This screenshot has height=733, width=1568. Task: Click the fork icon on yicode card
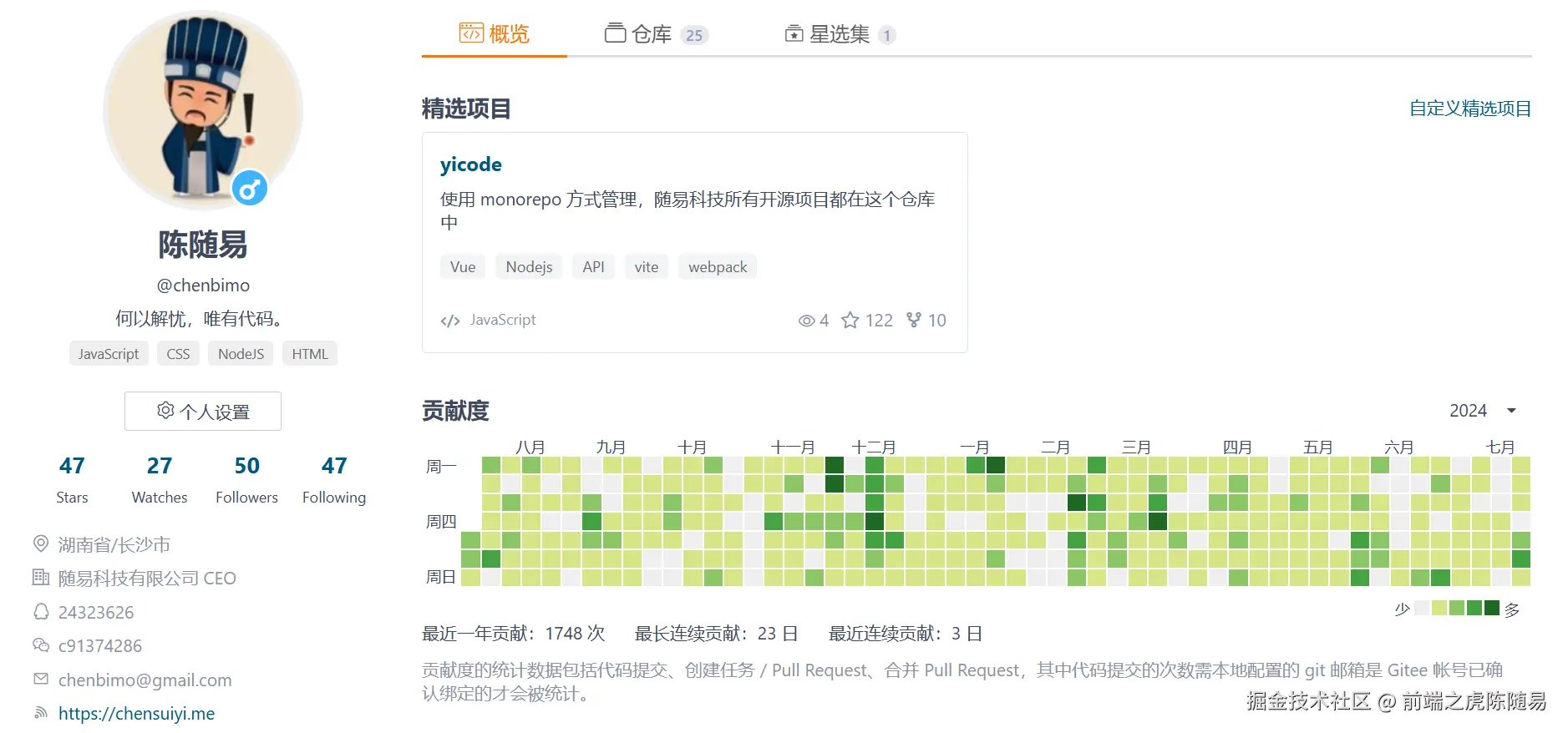click(x=914, y=321)
